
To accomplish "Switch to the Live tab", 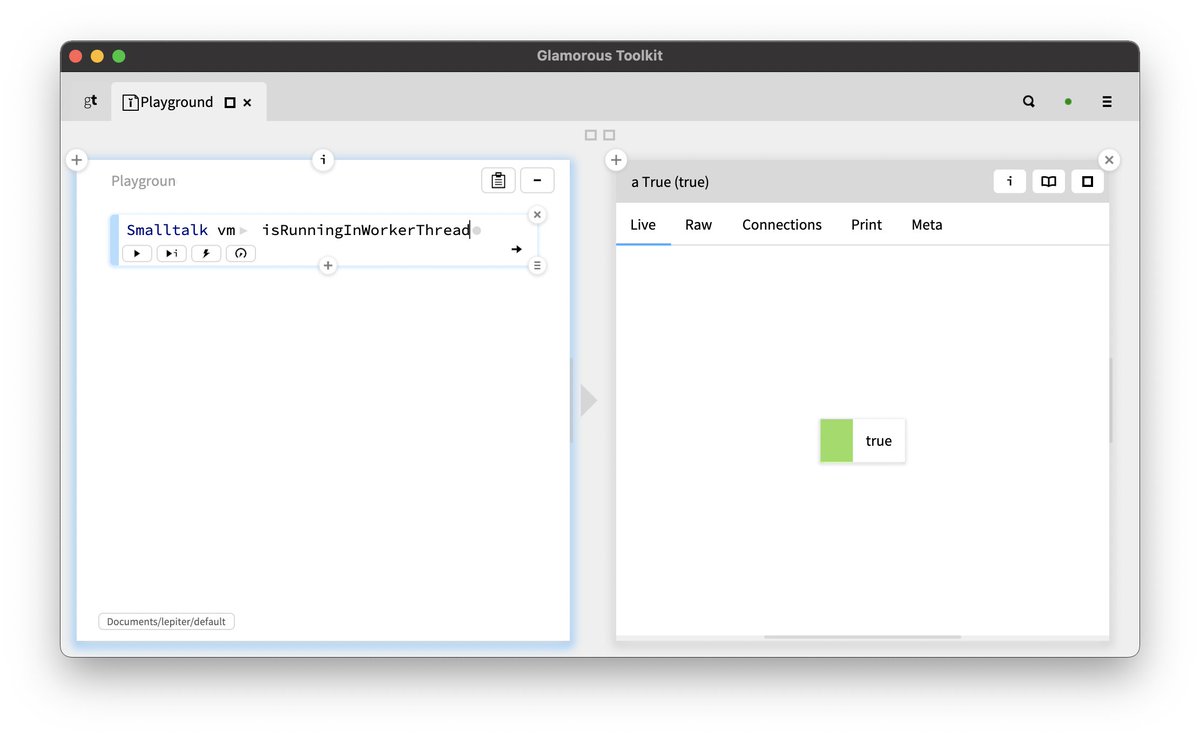I will click(x=643, y=225).
